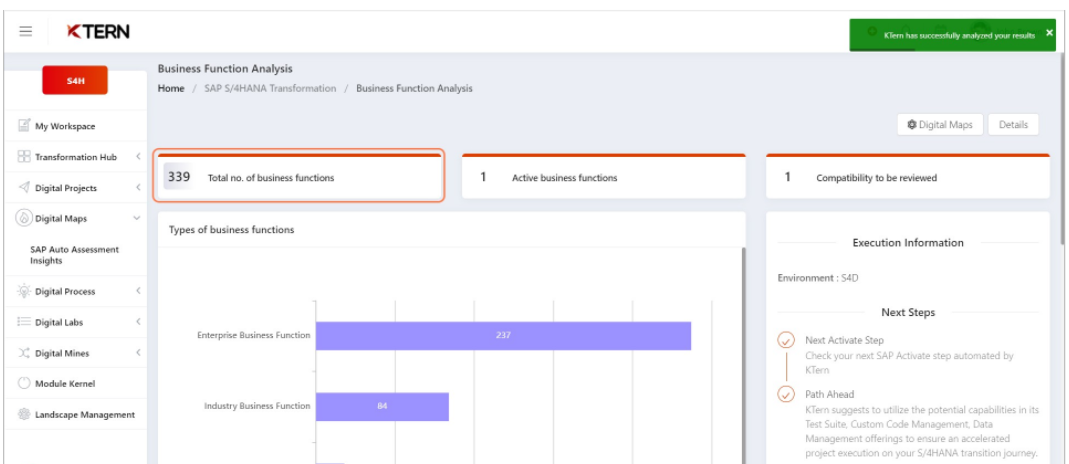Open SAP S/4HANA Transformation breadcrumb

point(270,89)
